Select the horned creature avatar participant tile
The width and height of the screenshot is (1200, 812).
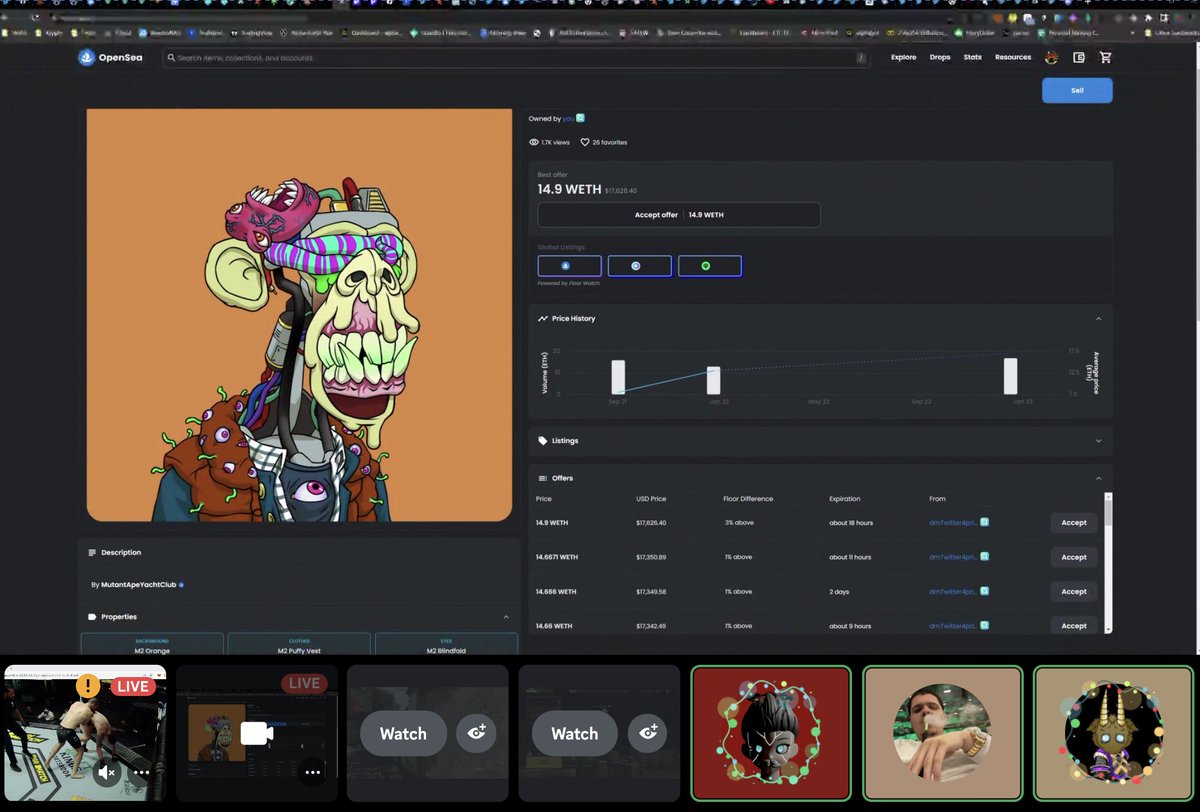tap(1114, 735)
